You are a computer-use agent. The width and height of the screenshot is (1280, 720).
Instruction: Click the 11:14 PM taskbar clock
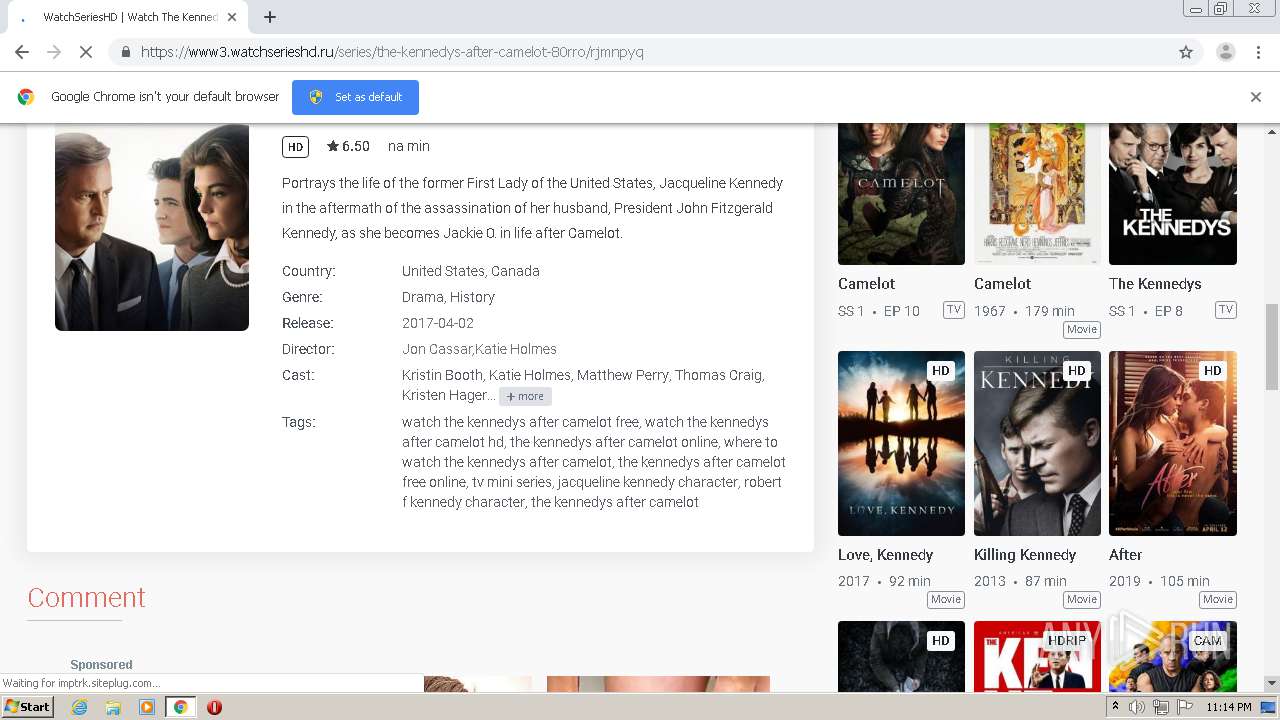pyautogui.click(x=1228, y=707)
